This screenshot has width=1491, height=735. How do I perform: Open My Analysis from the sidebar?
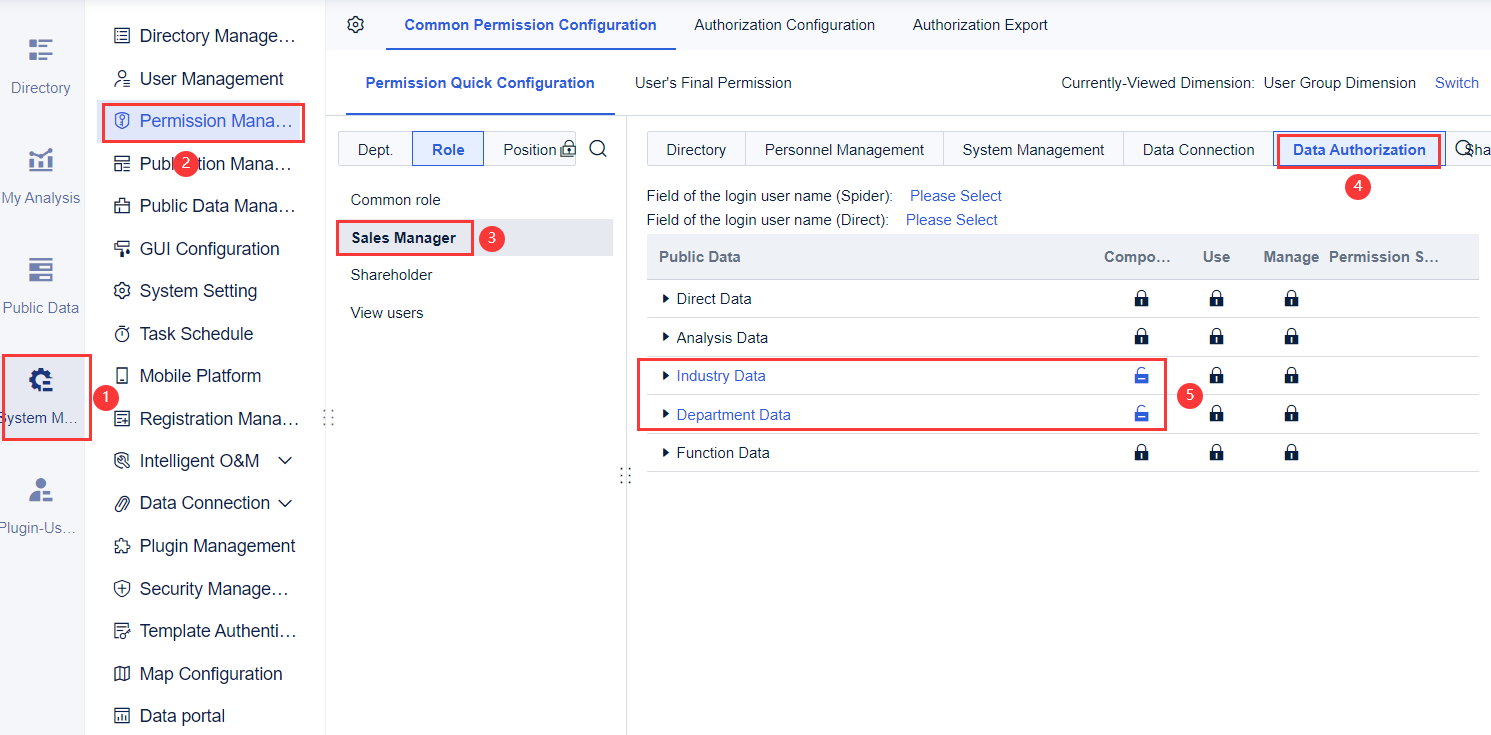click(x=40, y=170)
